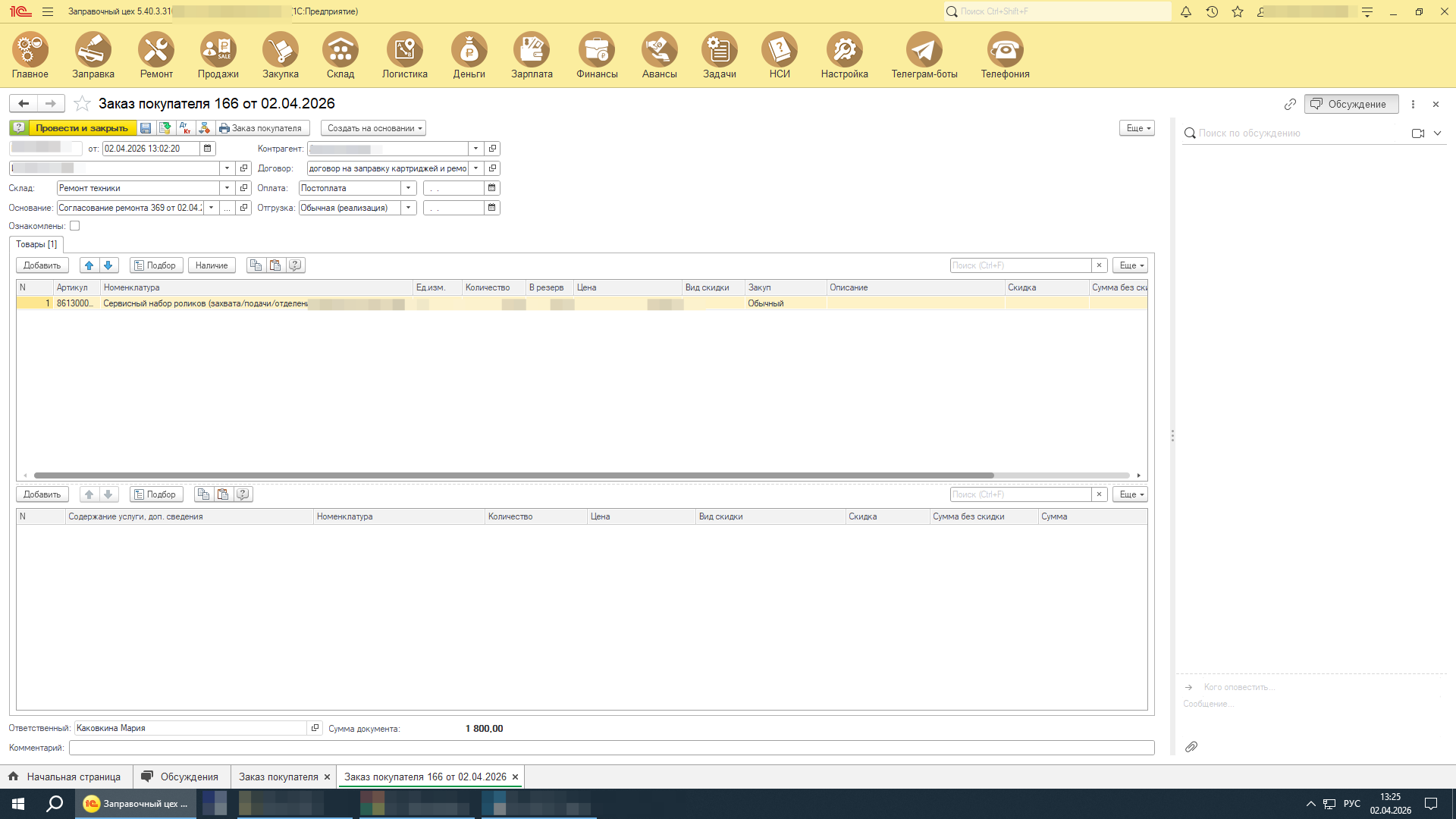Viewport: 1456px width, 819px height.
Task: Click the Наличие button
Action: coord(212,265)
